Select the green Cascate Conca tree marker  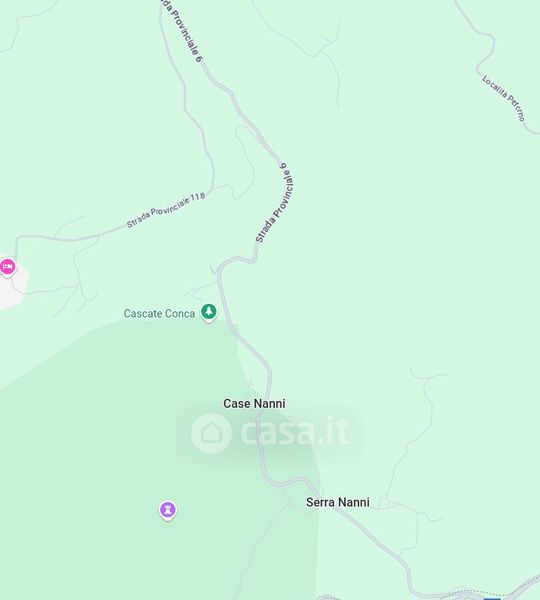click(209, 312)
